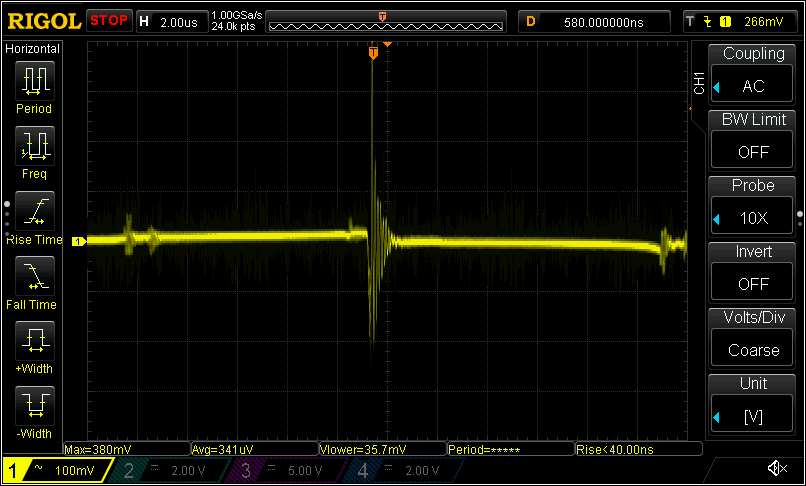The height and width of the screenshot is (486, 806).
Task: Choose the Fall Time measurement icon
Action: click(x=33, y=275)
